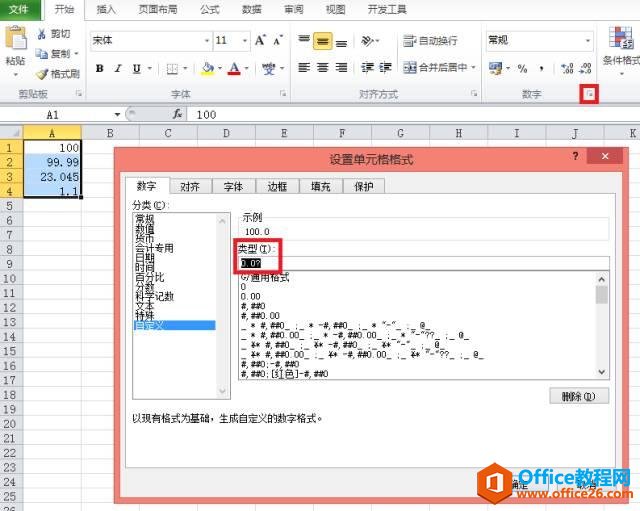Apply the fill color bucket

click(207, 69)
